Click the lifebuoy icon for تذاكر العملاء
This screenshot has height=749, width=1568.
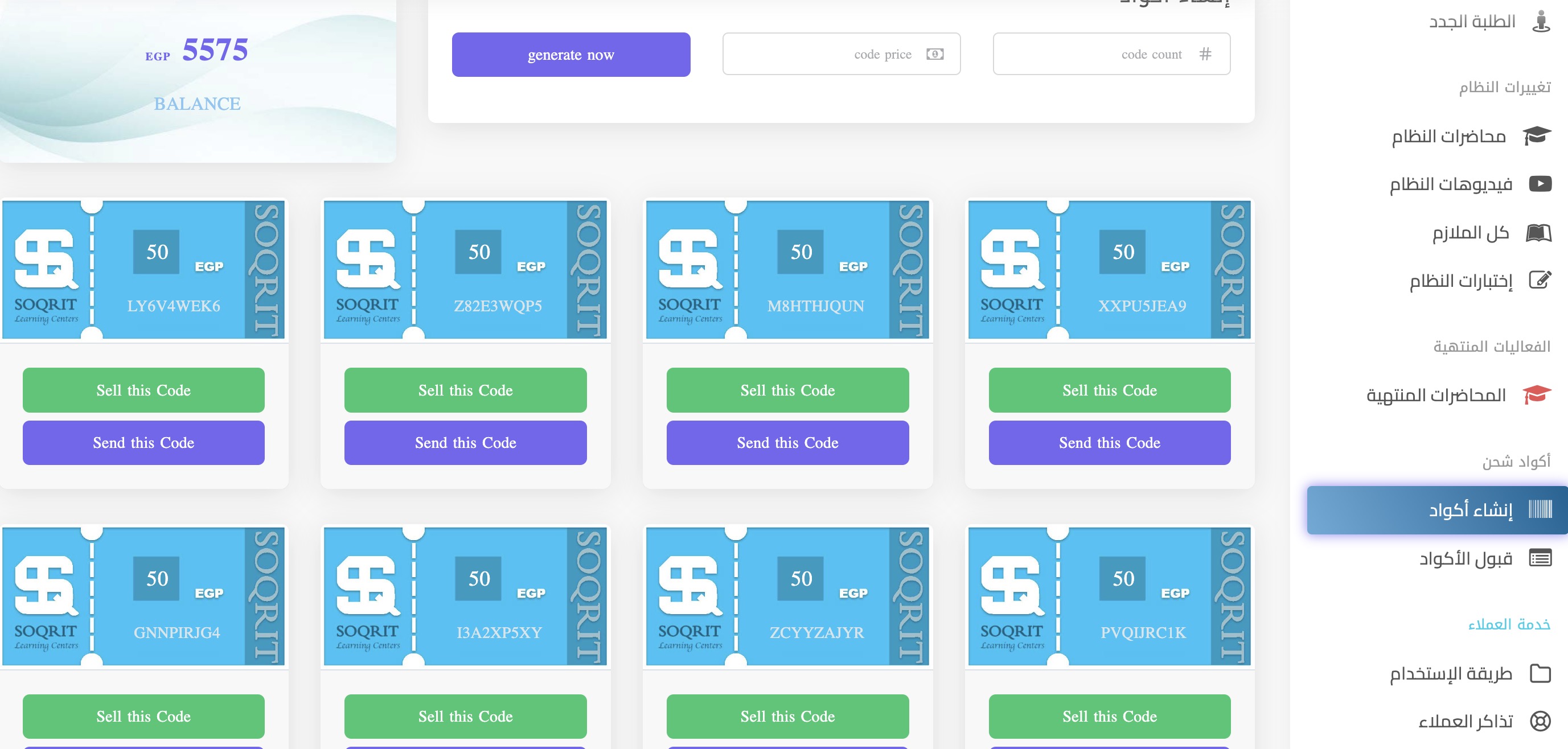click(1540, 721)
